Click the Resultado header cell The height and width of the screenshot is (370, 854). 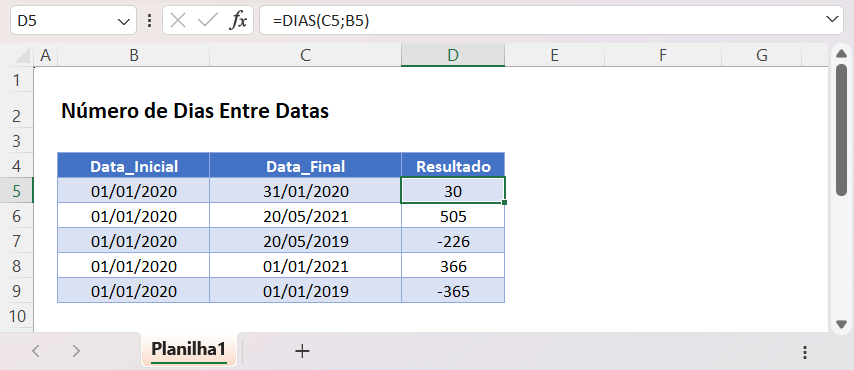[x=453, y=166]
